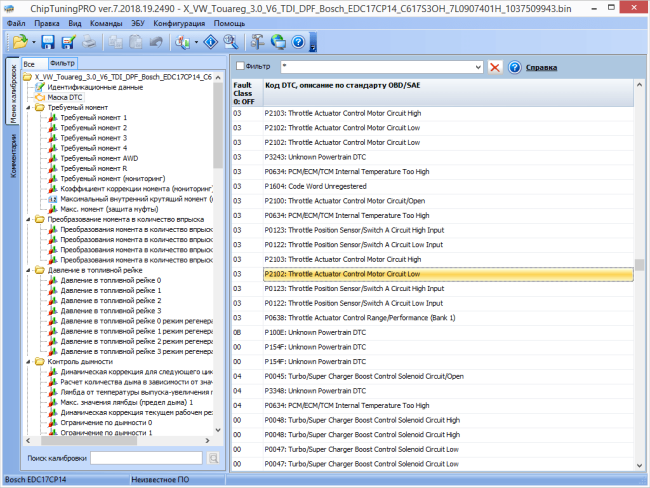Open the Конфигурация menu

tap(179, 23)
